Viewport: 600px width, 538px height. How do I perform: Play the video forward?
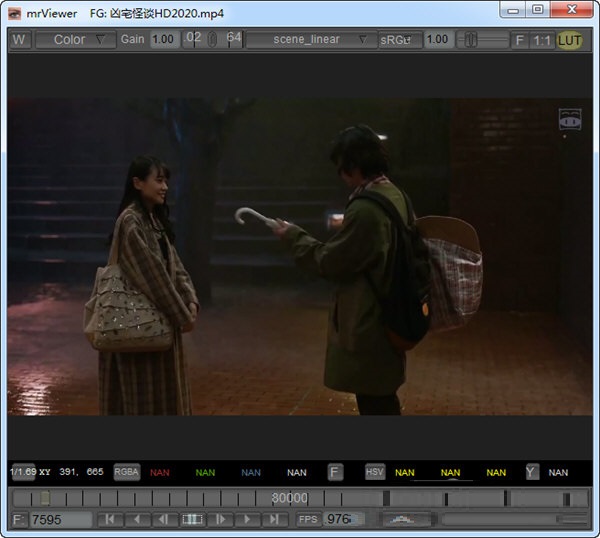coord(247,519)
